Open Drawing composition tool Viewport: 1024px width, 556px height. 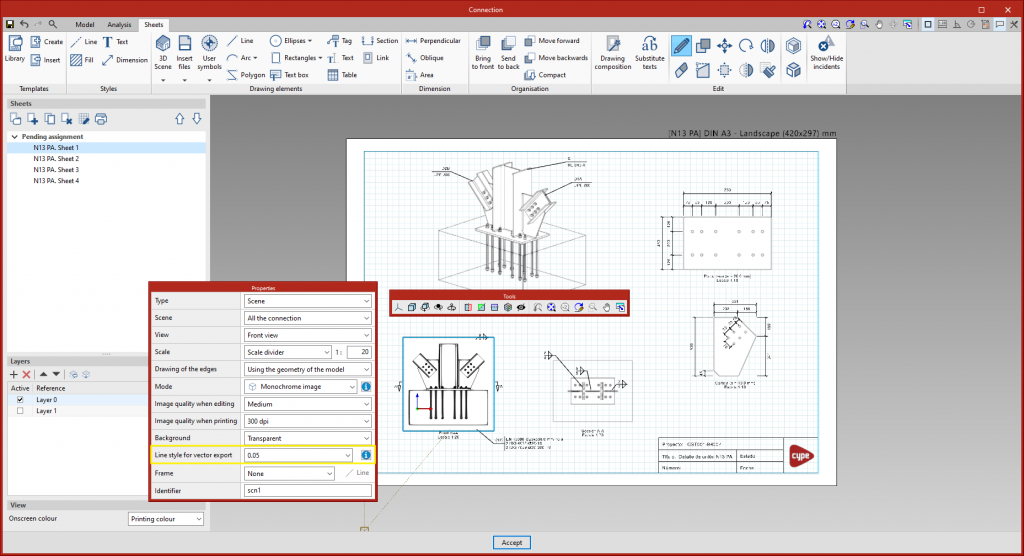pos(612,50)
